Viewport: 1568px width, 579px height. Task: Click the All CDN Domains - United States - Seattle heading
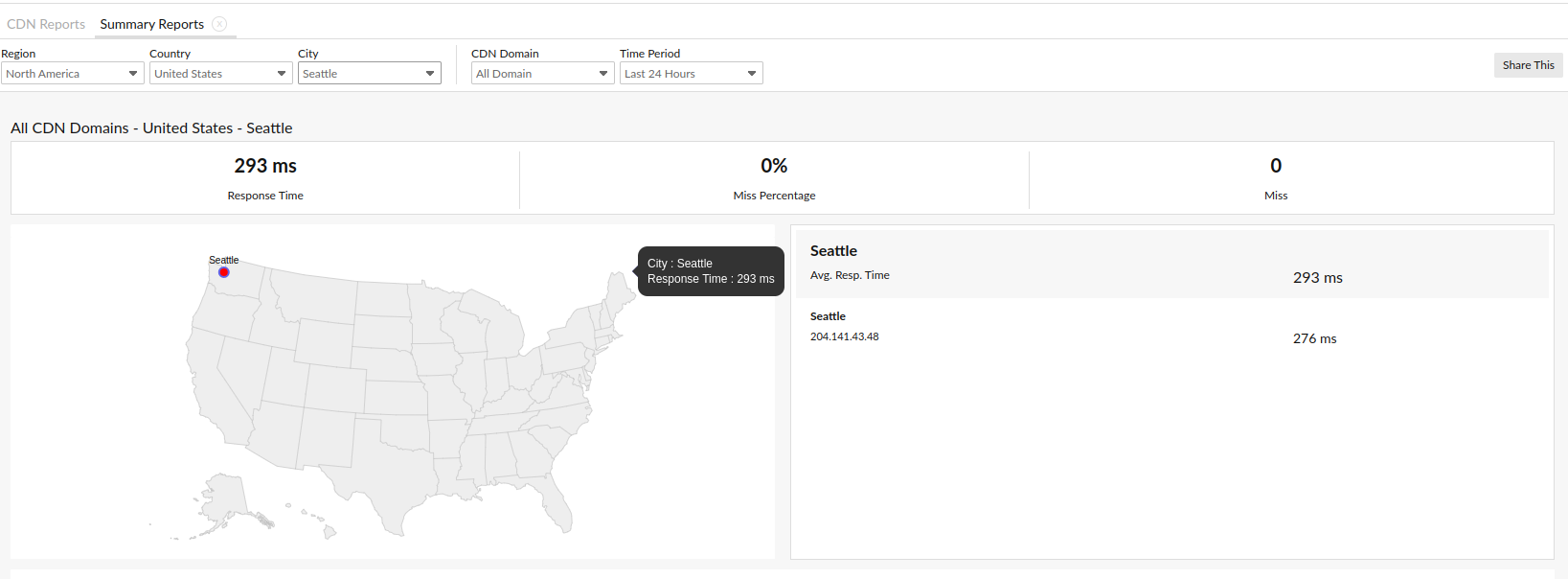[x=151, y=128]
